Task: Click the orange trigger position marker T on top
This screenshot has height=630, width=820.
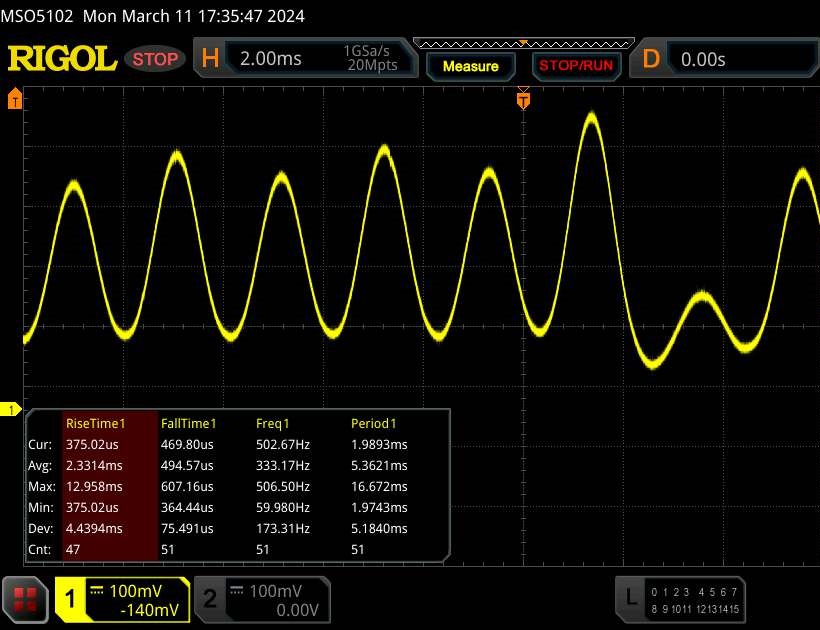Action: [523, 99]
